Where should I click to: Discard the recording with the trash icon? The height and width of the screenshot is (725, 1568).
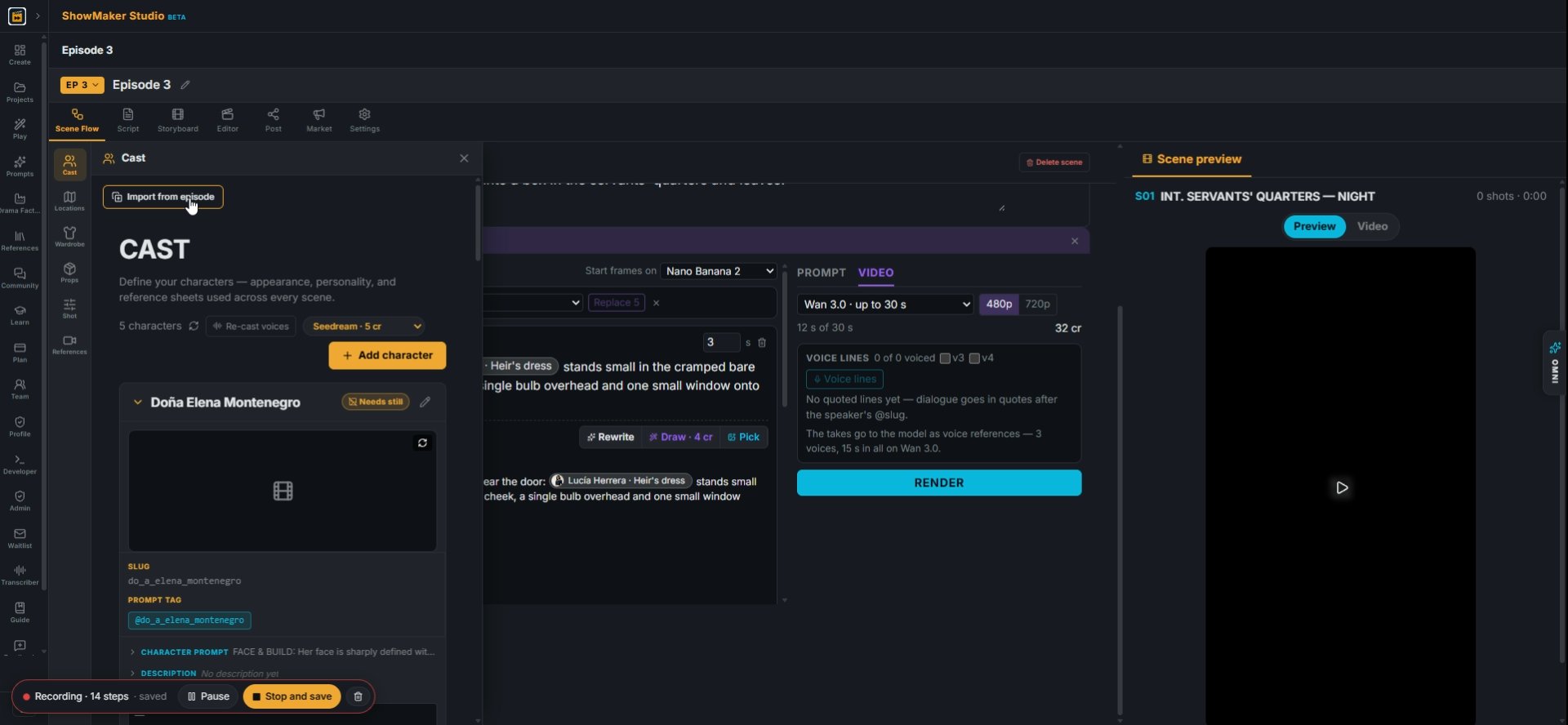pos(358,696)
